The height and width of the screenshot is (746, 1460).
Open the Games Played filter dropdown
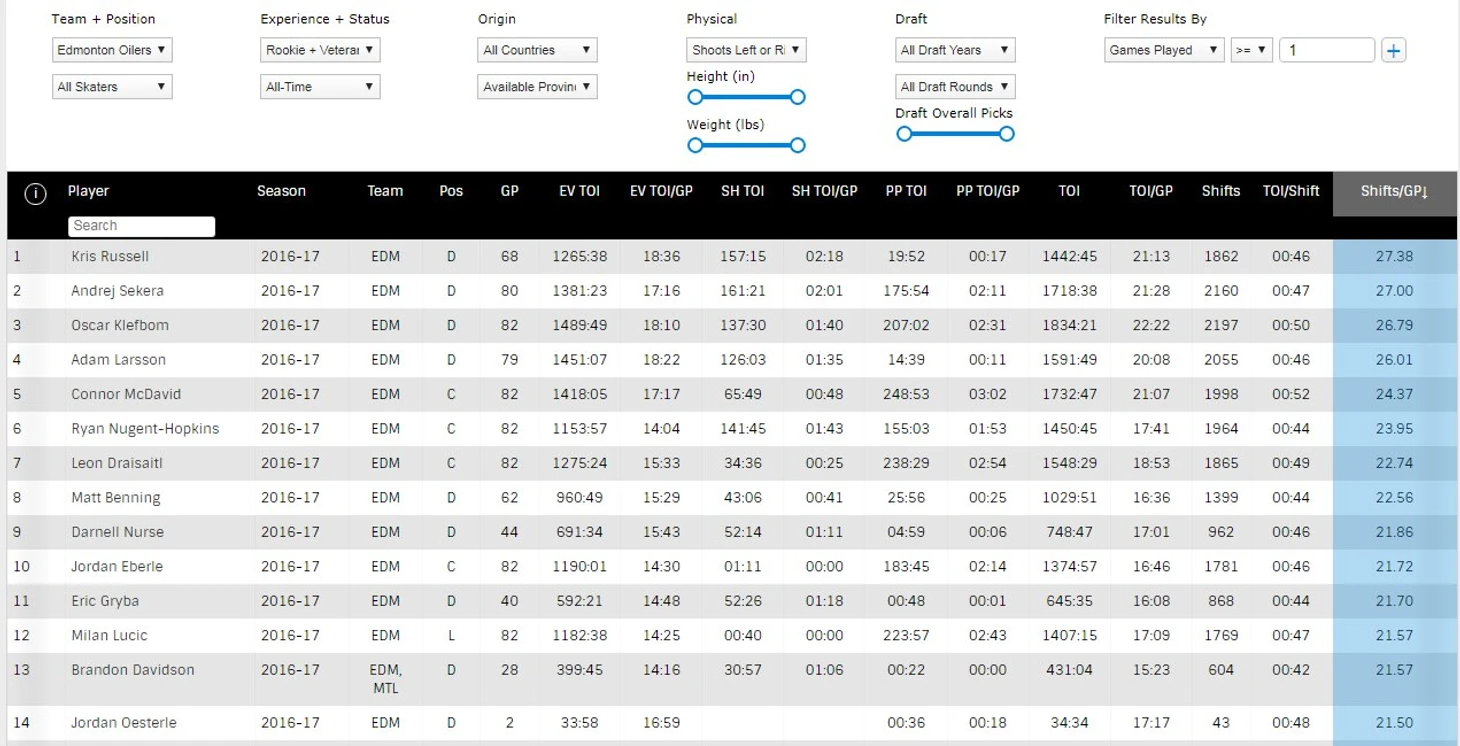coord(1164,50)
